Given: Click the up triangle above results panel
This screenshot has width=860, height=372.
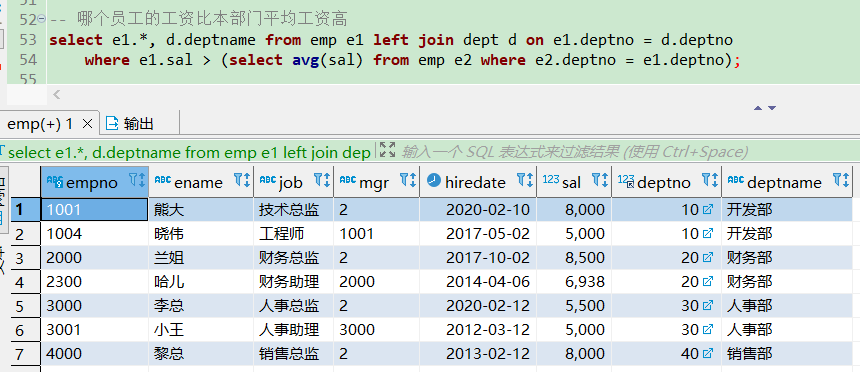Looking at the screenshot, I should tap(758, 108).
